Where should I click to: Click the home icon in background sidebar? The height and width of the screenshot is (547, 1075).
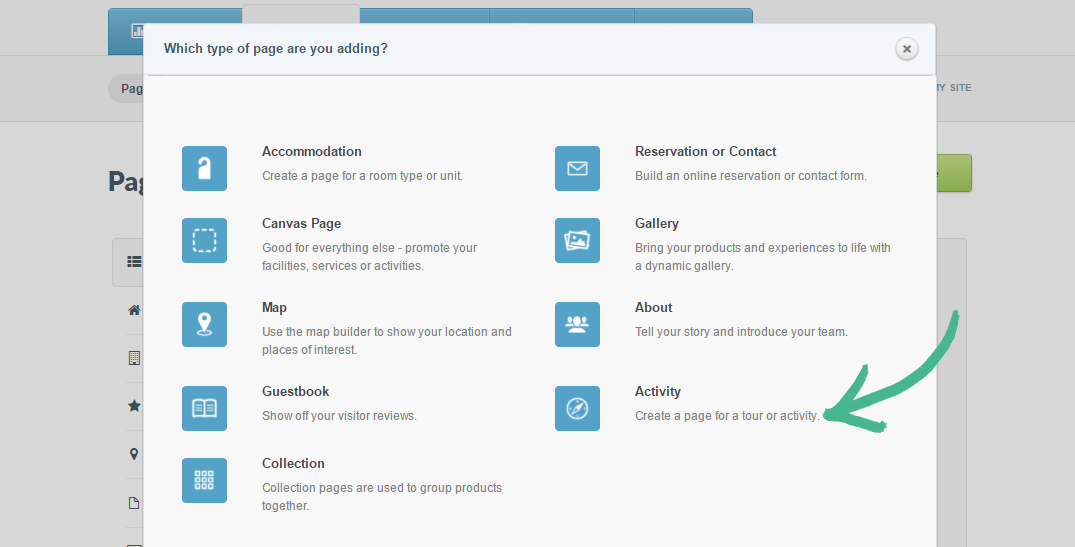[x=134, y=310]
